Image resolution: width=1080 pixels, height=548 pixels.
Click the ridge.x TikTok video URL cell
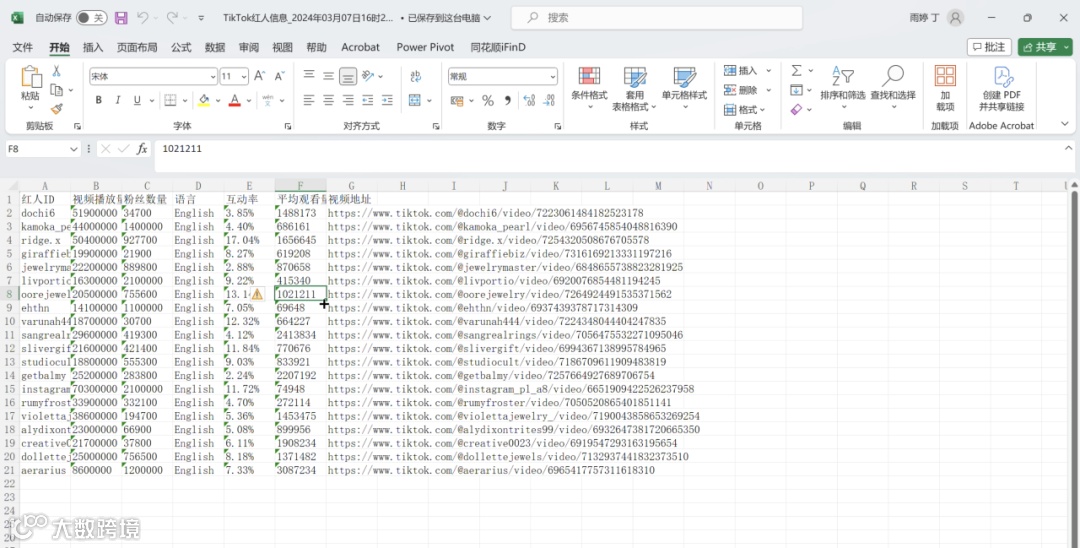488,240
